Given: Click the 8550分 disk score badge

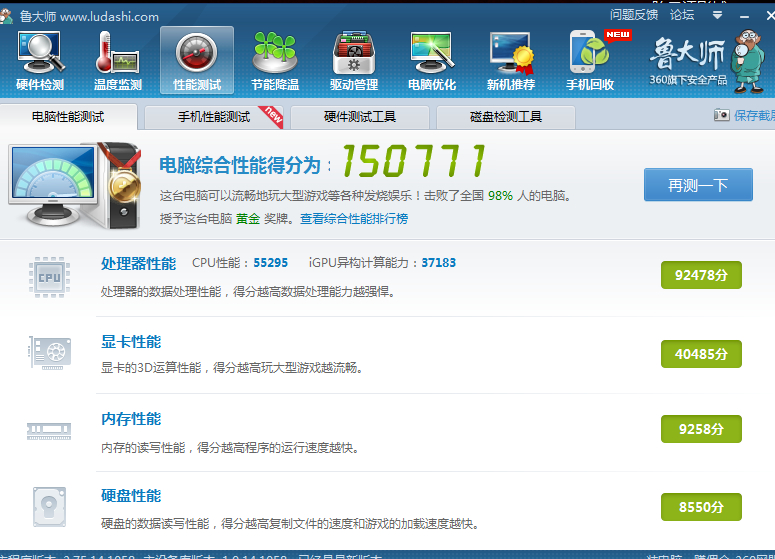Looking at the screenshot, I should coord(701,507).
